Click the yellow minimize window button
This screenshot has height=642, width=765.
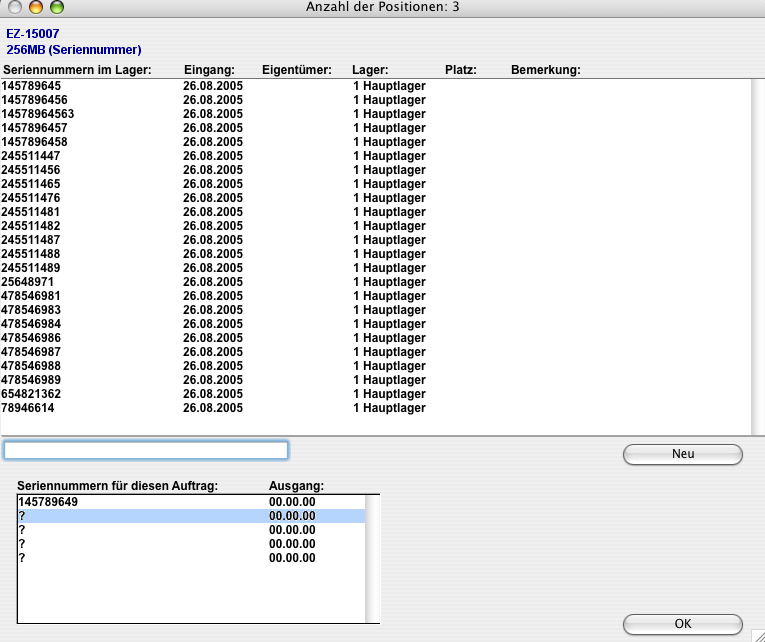[36, 7]
